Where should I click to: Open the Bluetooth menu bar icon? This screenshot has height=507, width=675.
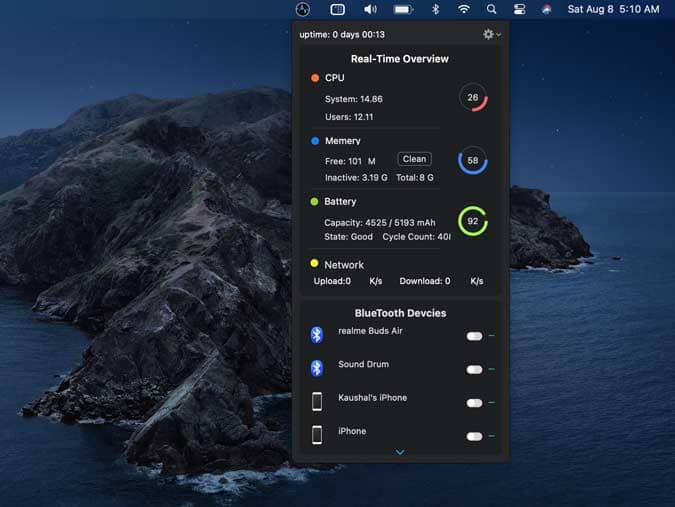435,9
